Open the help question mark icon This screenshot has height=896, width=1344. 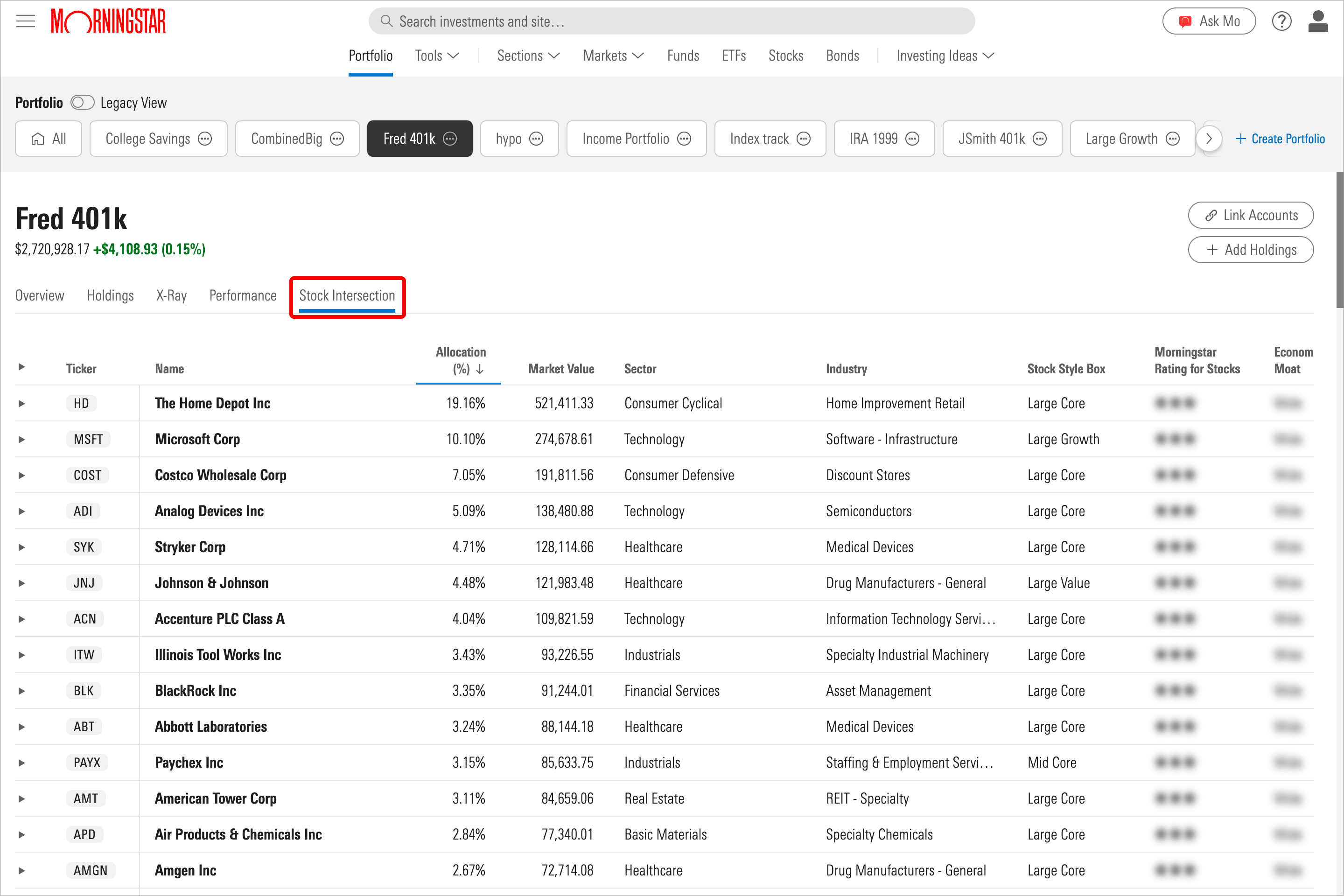pos(1282,21)
